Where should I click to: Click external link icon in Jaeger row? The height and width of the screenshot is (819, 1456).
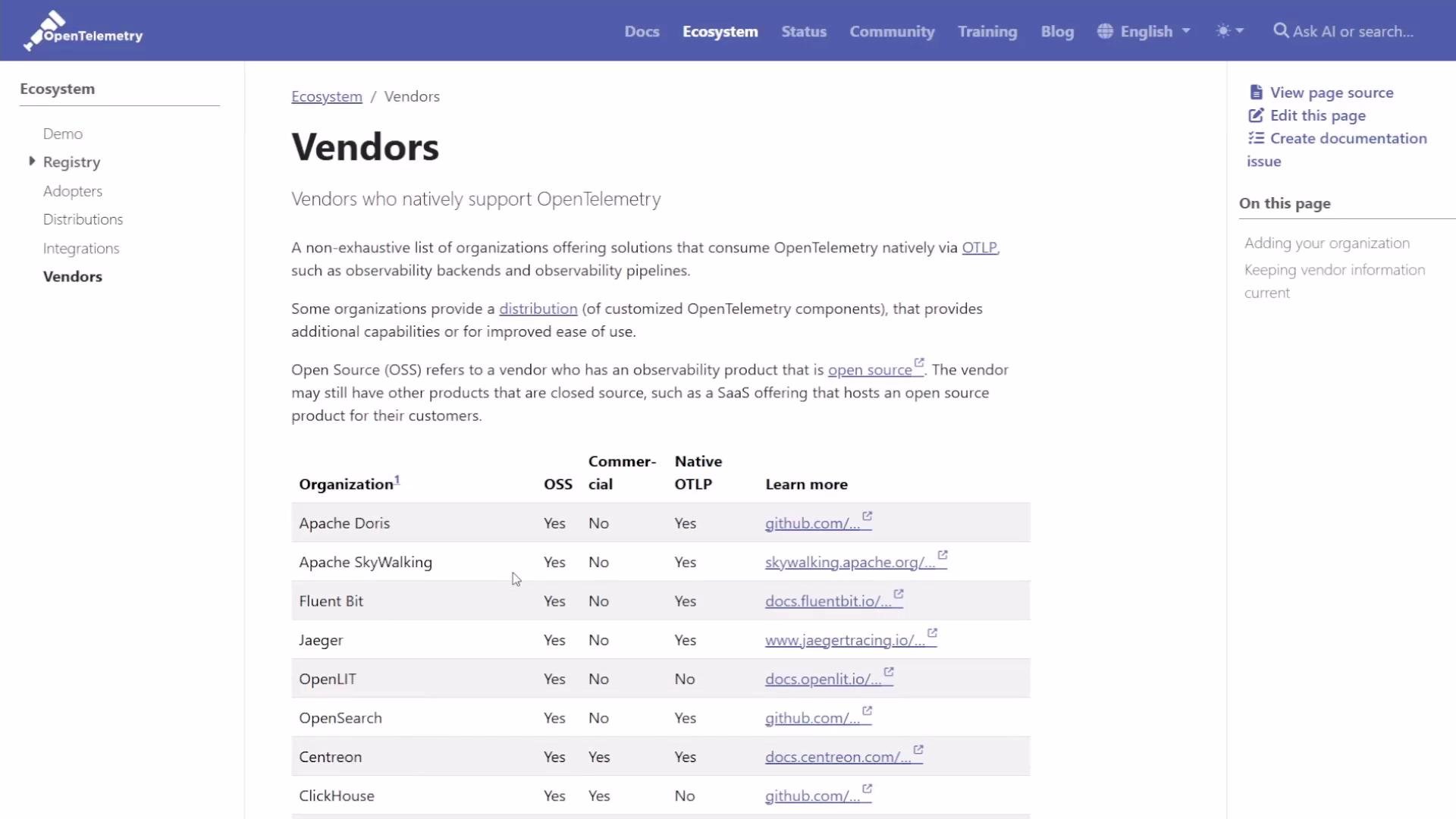click(x=933, y=632)
